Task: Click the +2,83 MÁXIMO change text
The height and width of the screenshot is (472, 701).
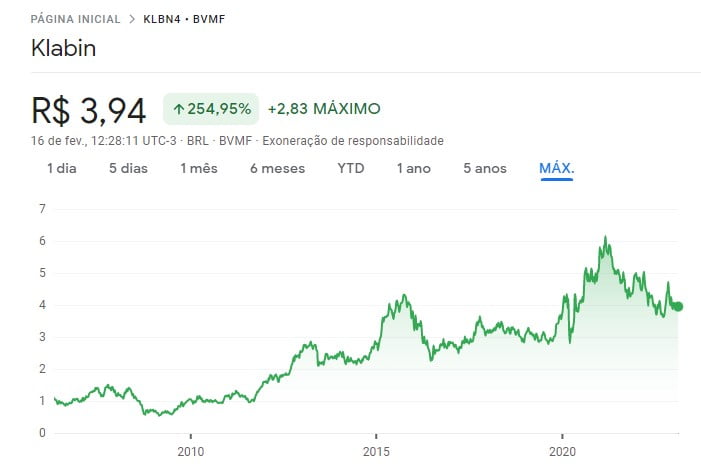Action: pyautogui.click(x=324, y=109)
